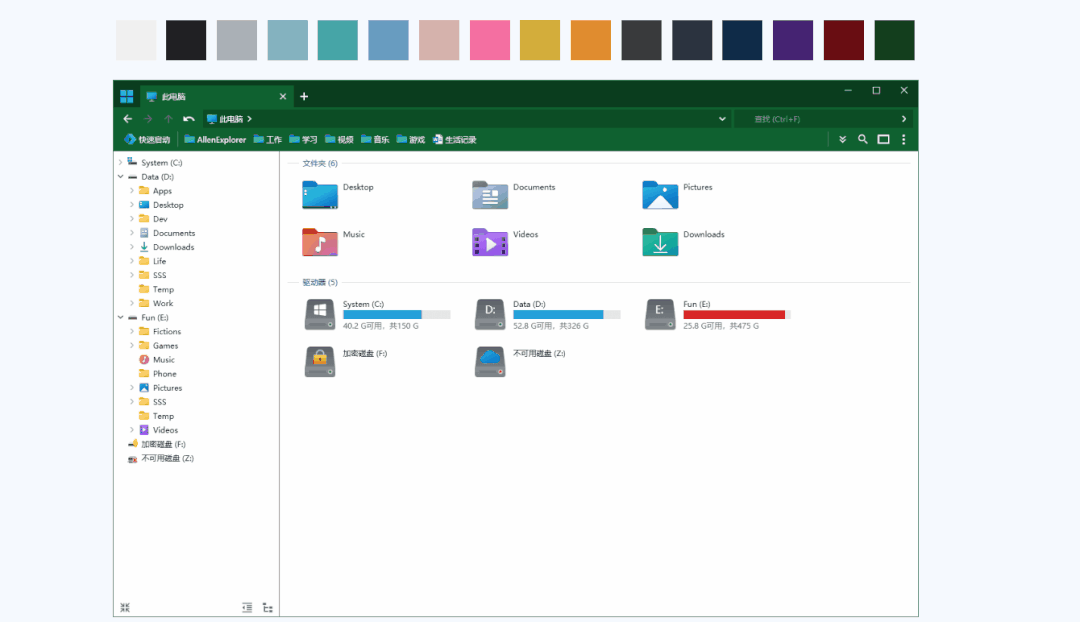Expand the Games folder node
The image size is (1080, 622).
[132, 346]
